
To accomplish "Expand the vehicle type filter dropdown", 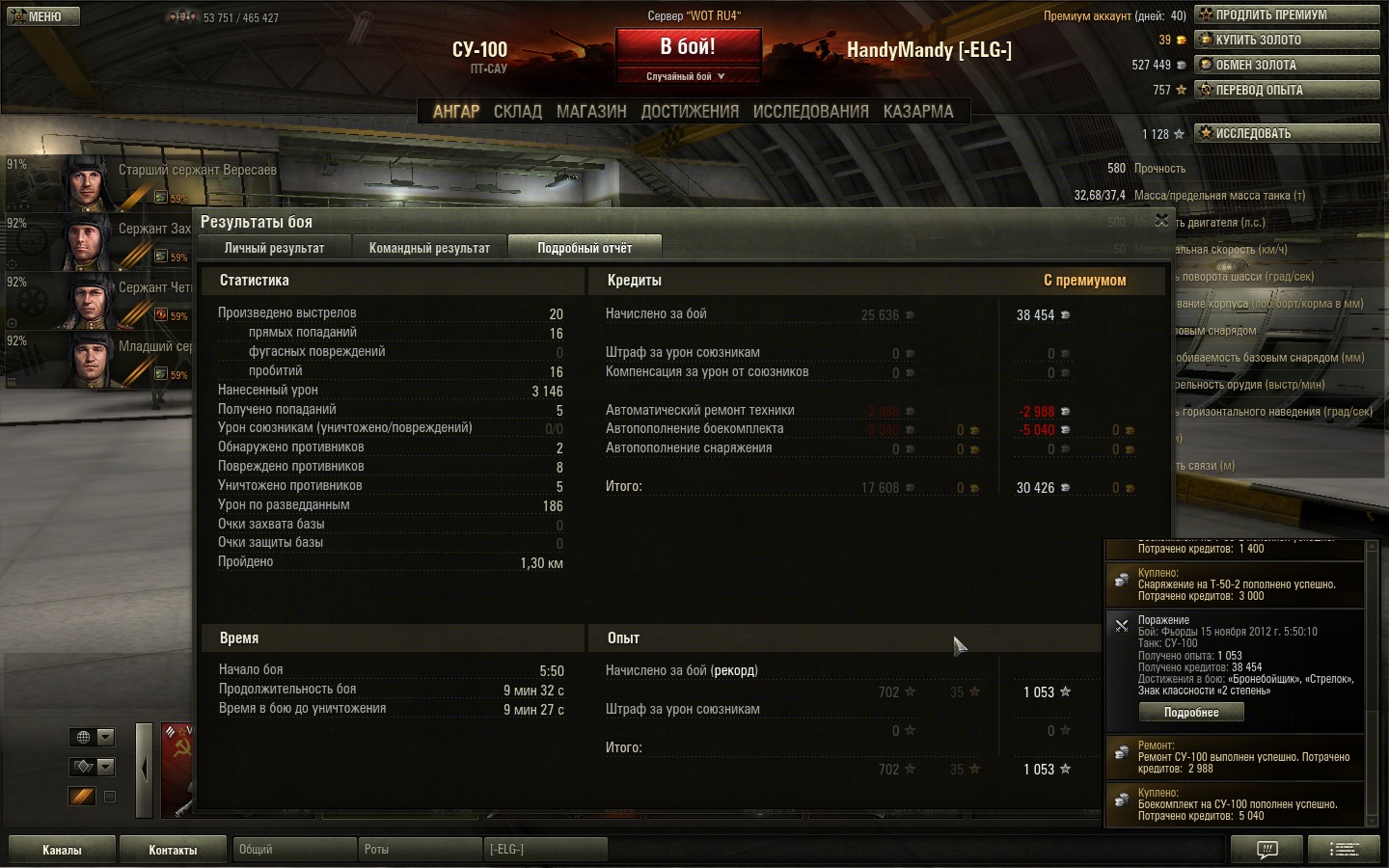I will (x=93, y=767).
